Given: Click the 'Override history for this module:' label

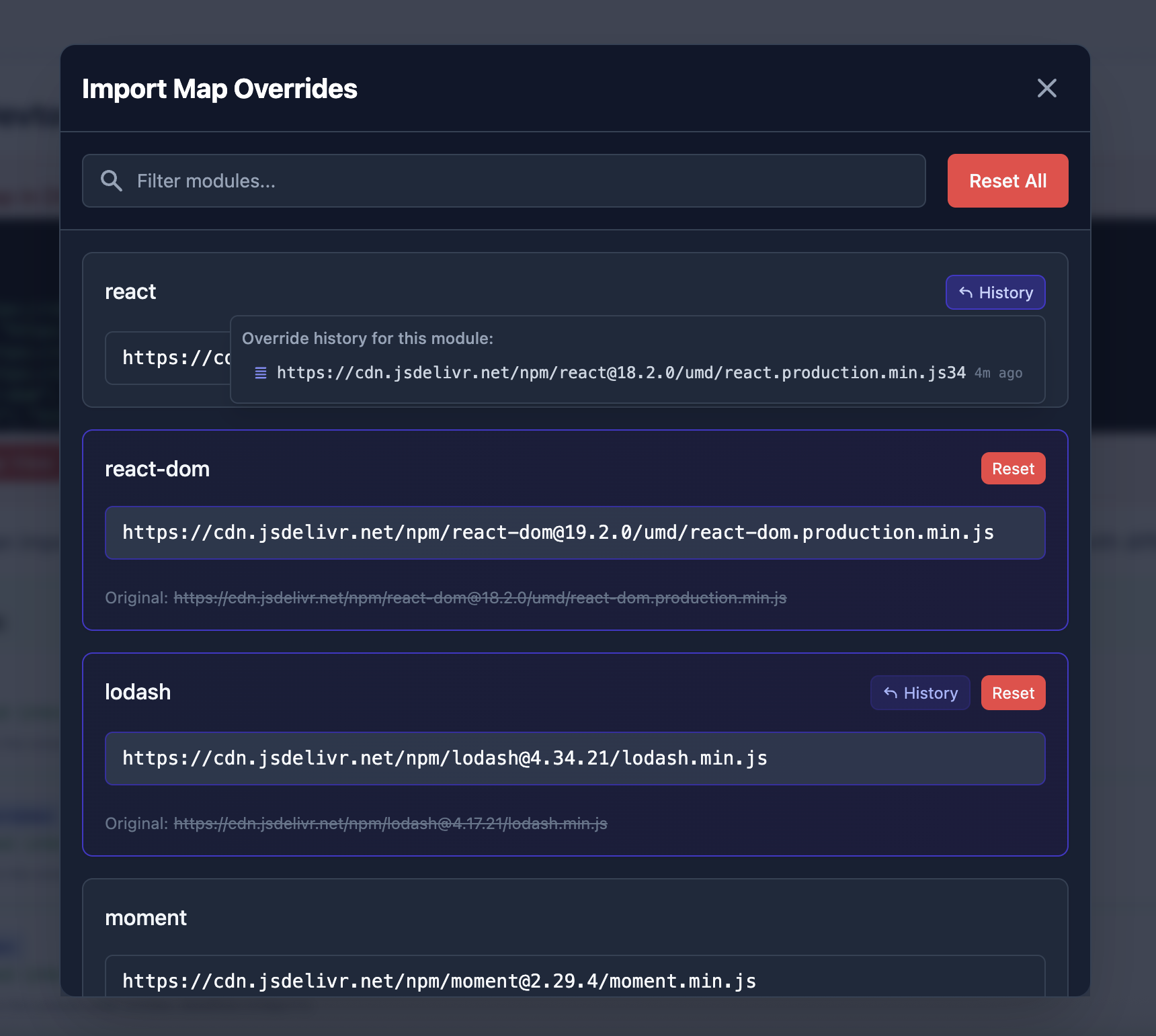Looking at the screenshot, I should click(x=368, y=338).
